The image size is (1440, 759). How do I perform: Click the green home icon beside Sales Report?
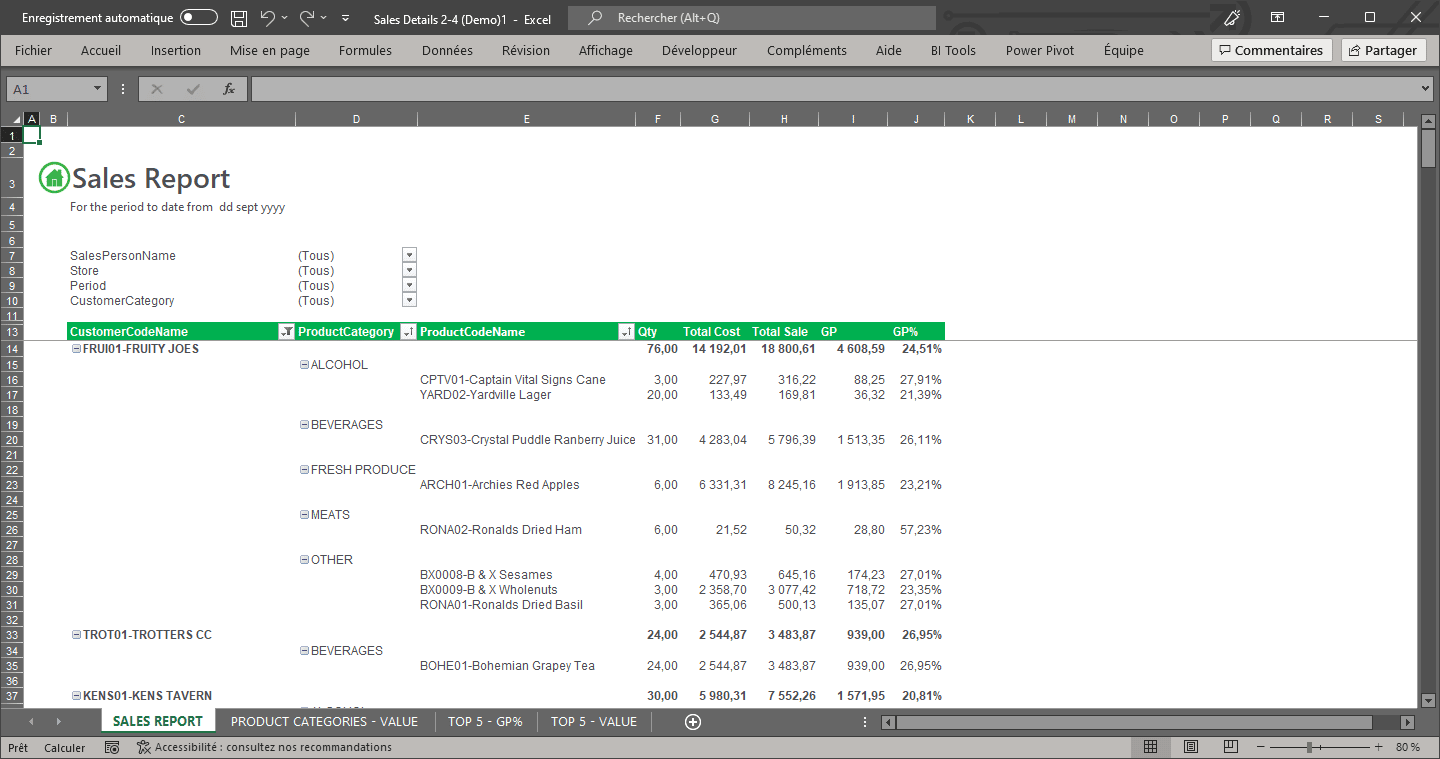(x=53, y=178)
